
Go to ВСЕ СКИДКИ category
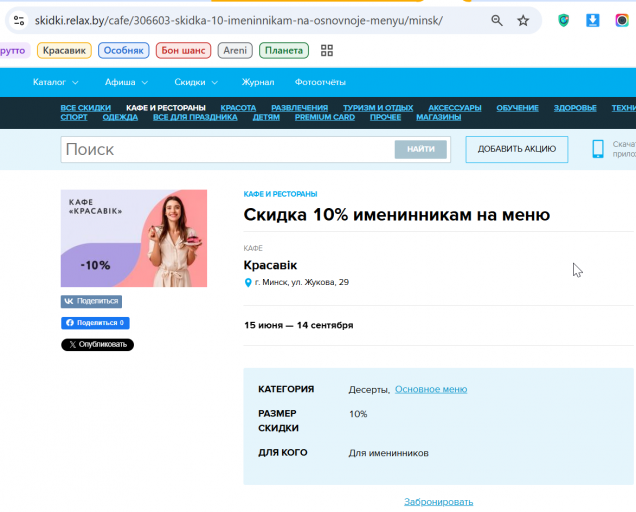point(86,108)
